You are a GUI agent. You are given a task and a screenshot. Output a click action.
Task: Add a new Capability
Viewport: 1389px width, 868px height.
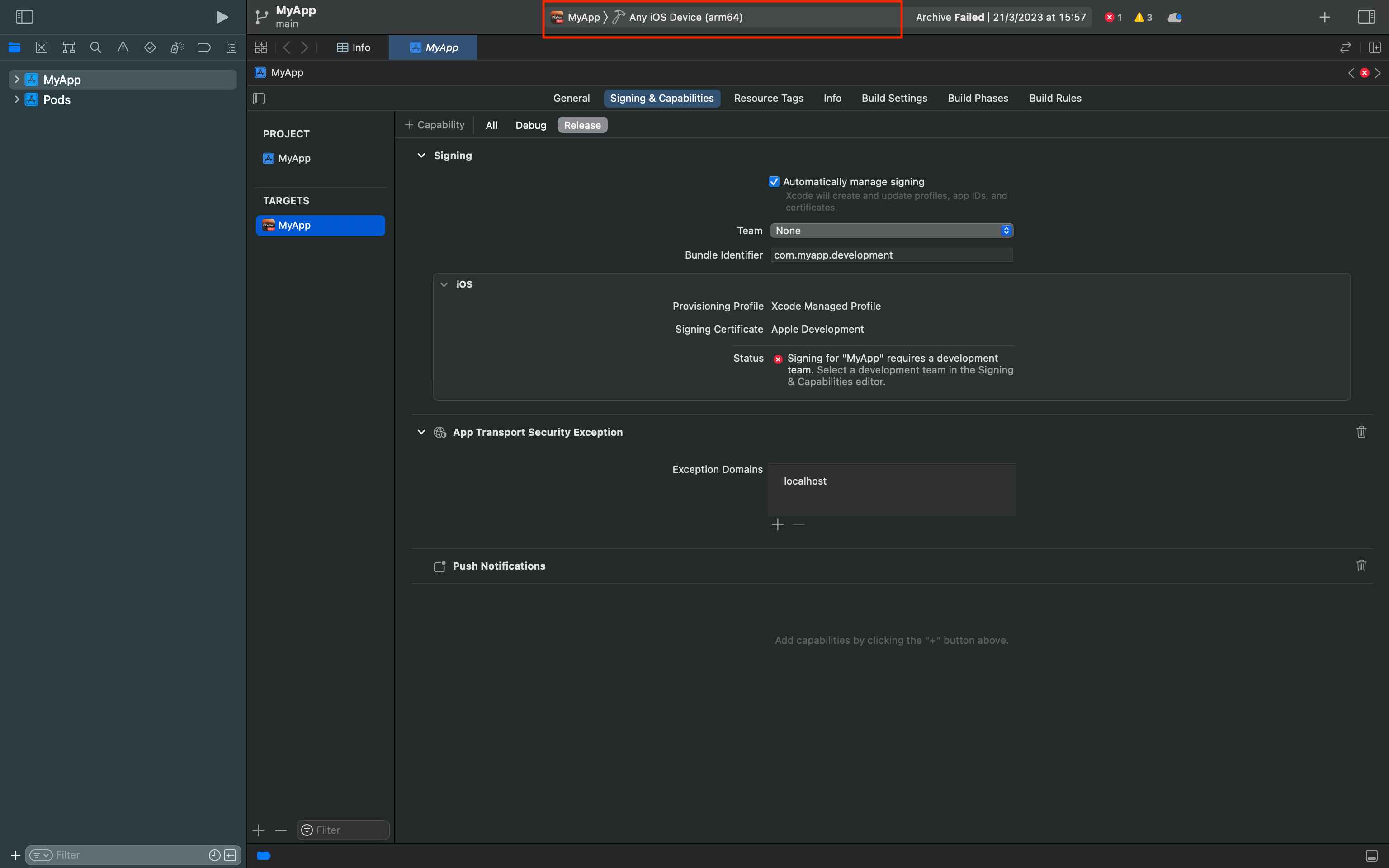[x=435, y=125]
